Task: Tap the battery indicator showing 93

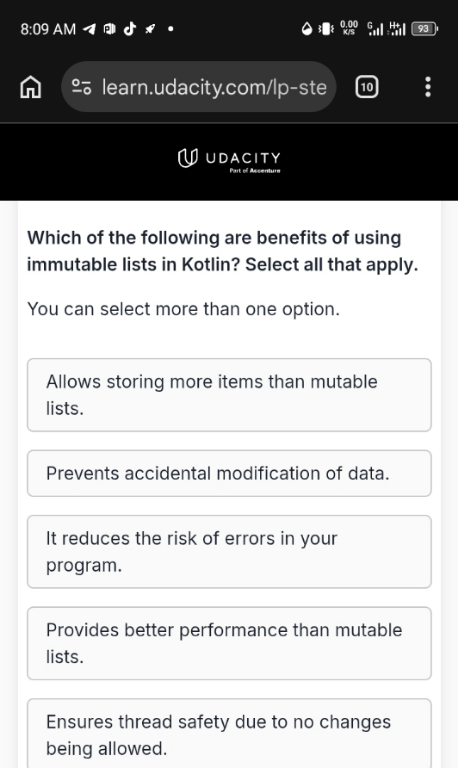Action: click(x=424, y=29)
